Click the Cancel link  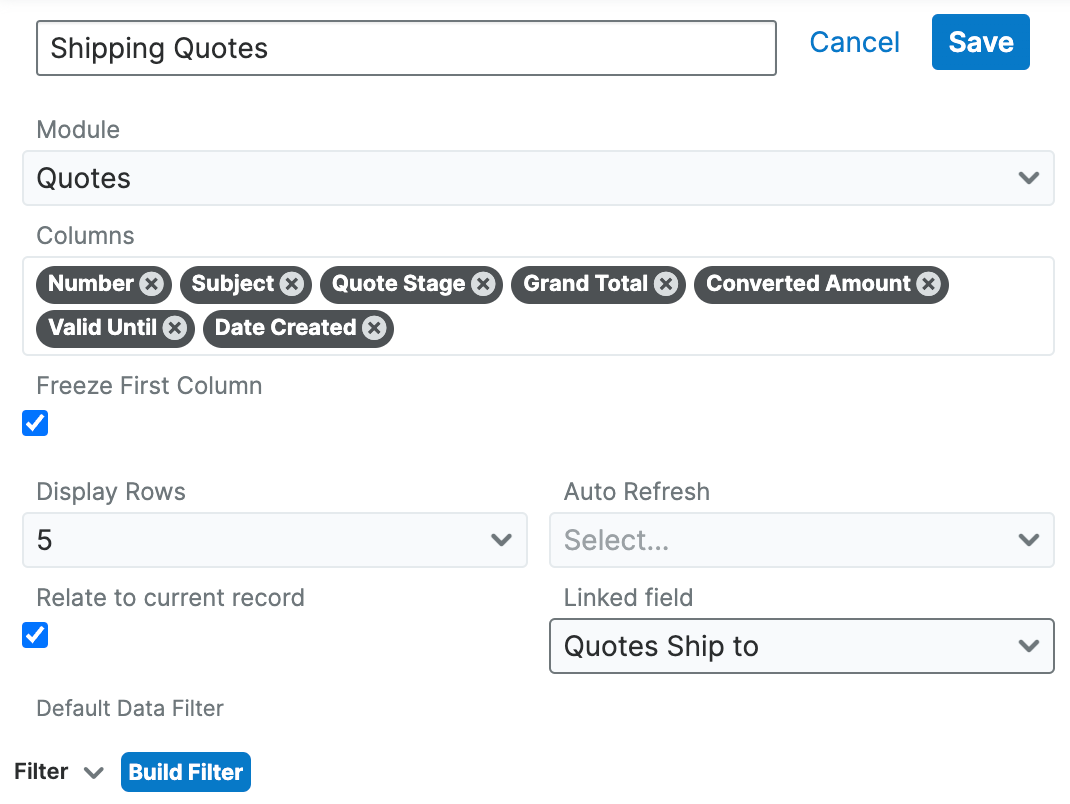pos(854,42)
